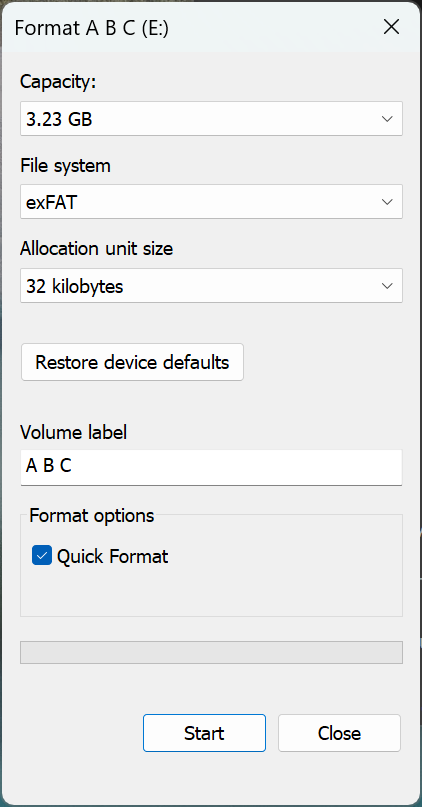Viewport: 422px width, 807px height.
Task: Click the chevron arrow beside exFAT
Action: click(387, 202)
